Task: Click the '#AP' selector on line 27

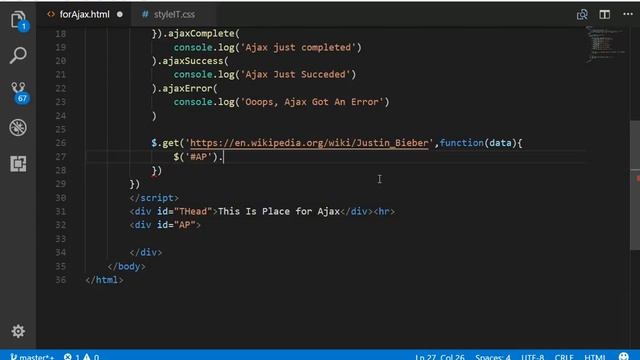Action: click(198, 157)
